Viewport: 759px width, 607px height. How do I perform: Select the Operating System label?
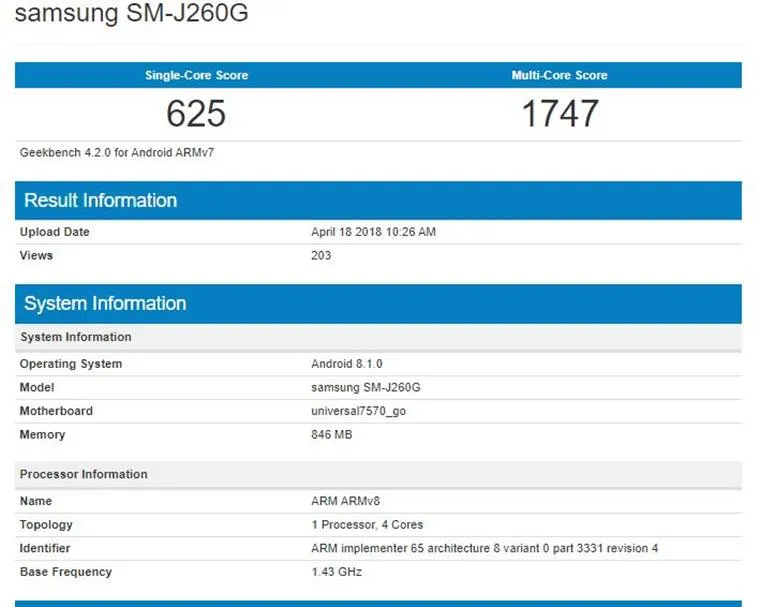pyautogui.click(x=71, y=364)
